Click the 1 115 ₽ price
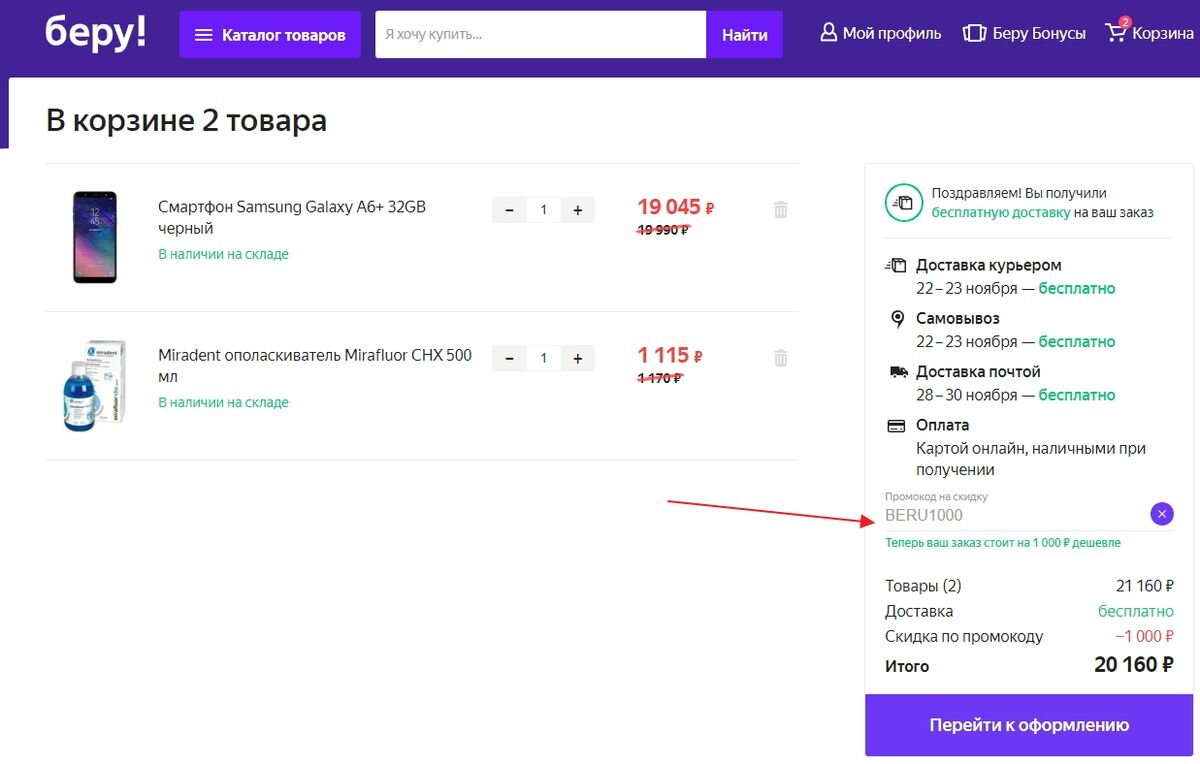Image resolution: width=1200 pixels, height=764 pixels. click(670, 355)
